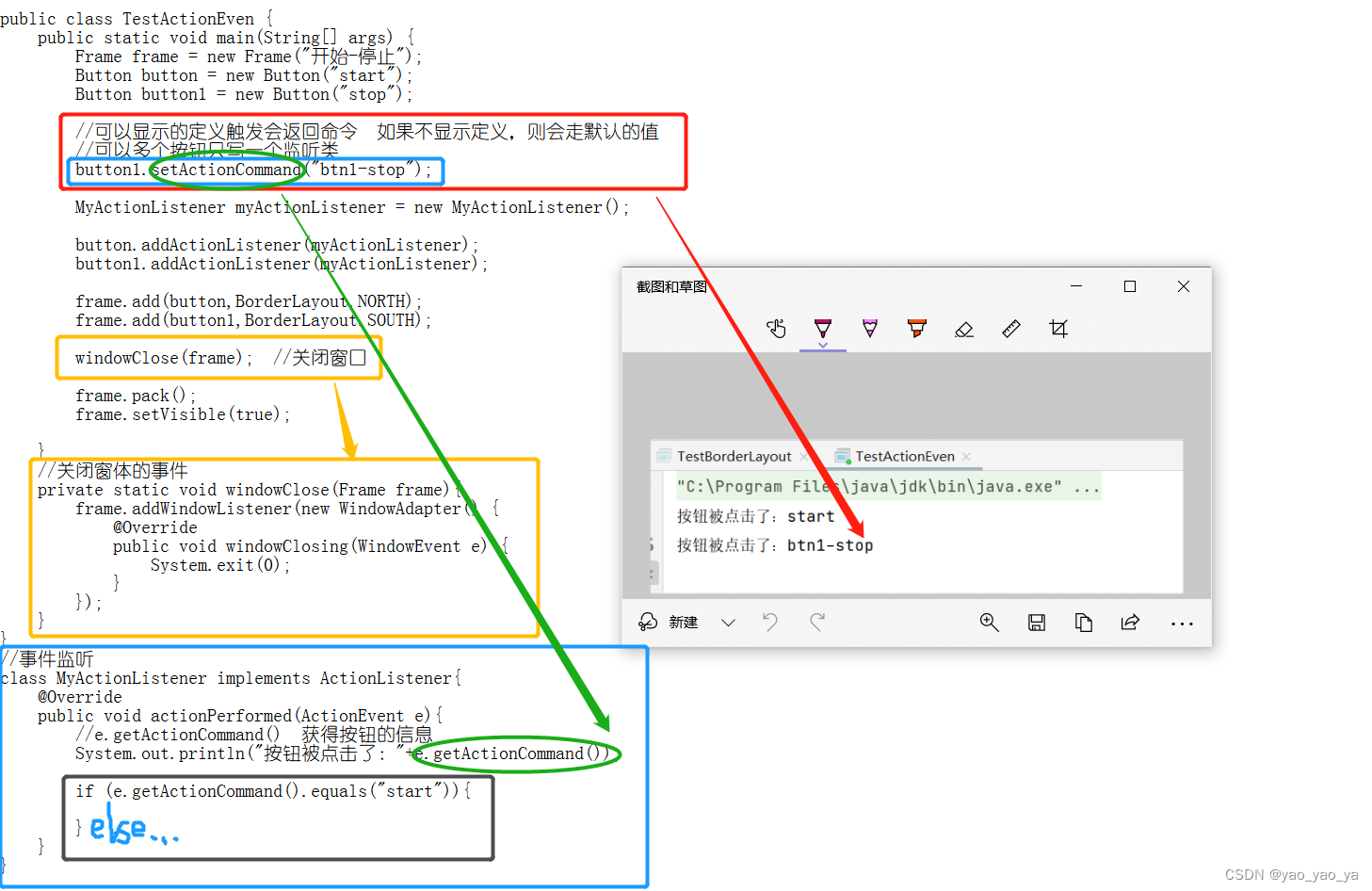Click the java.exe command line text

tap(888, 486)
